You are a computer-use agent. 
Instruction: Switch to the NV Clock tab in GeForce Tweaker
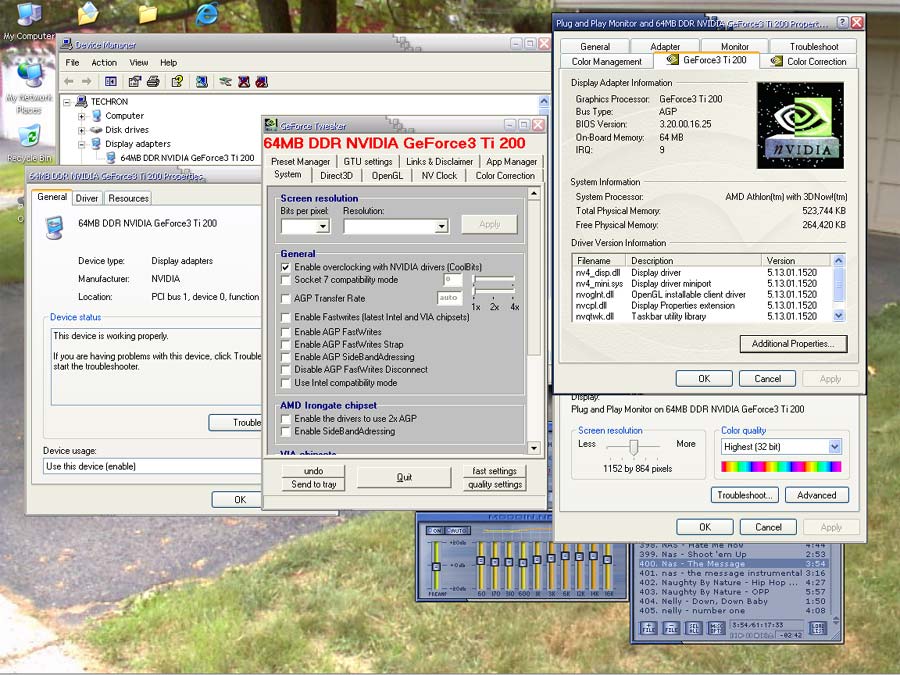coord(439,176)
